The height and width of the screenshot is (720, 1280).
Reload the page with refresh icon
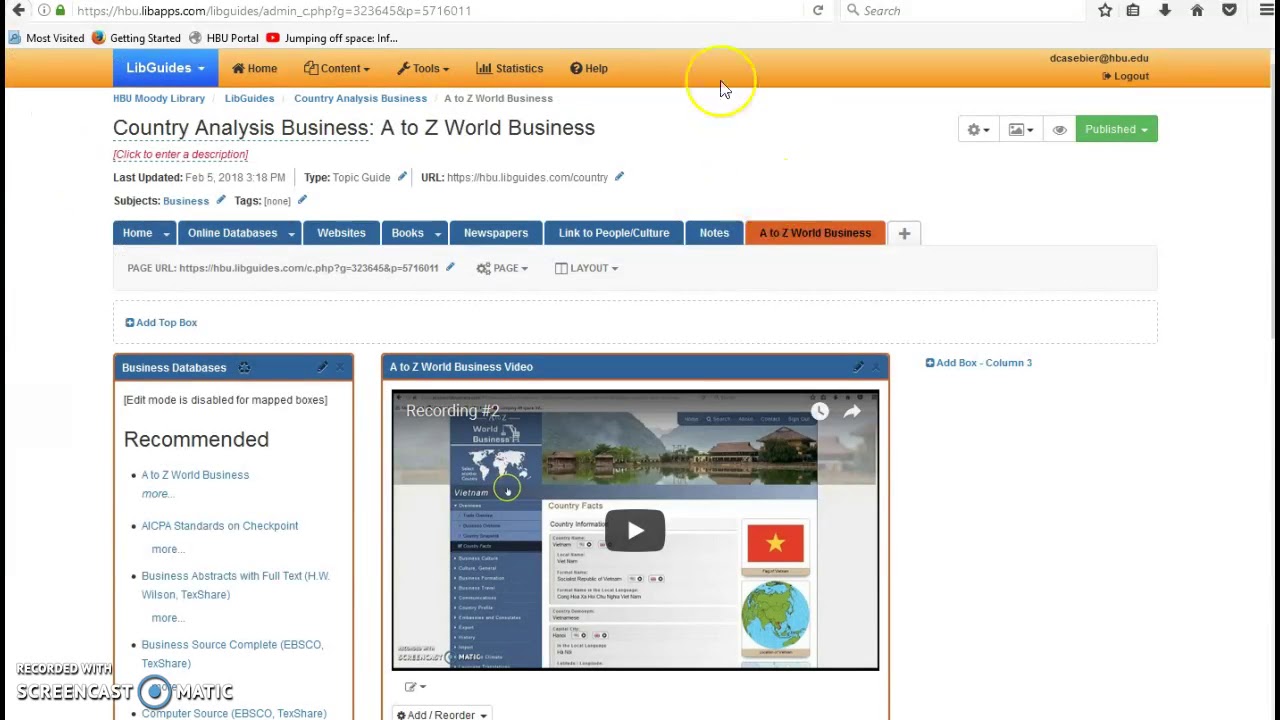pos(818,10)
